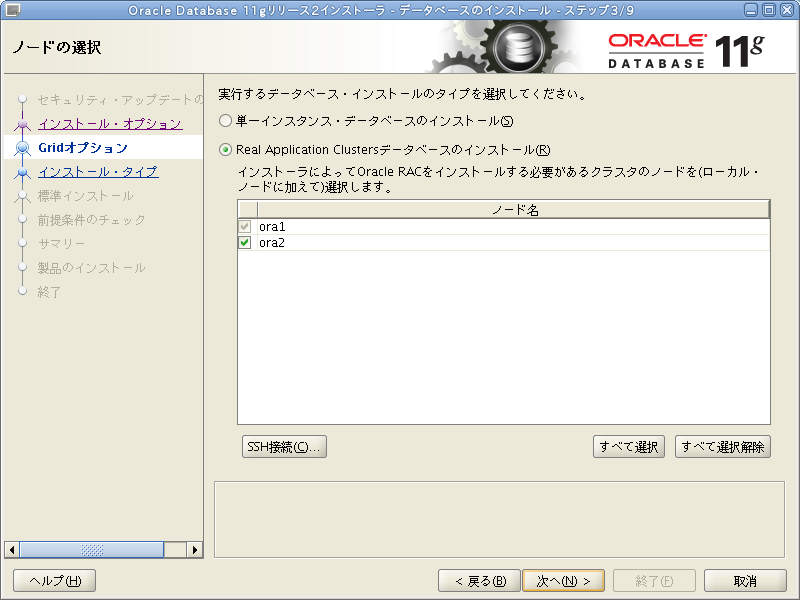Go to インストール・オプション step link

(110, 124)
